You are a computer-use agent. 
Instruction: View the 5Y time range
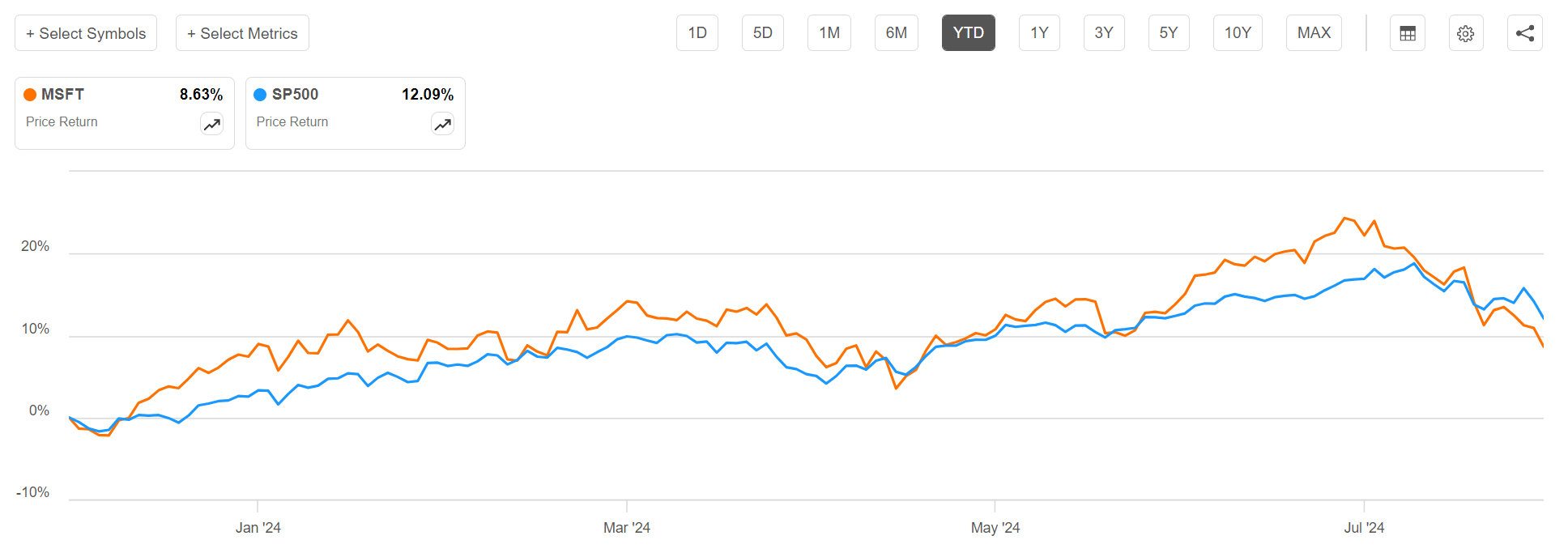[x=1168, y=33]
